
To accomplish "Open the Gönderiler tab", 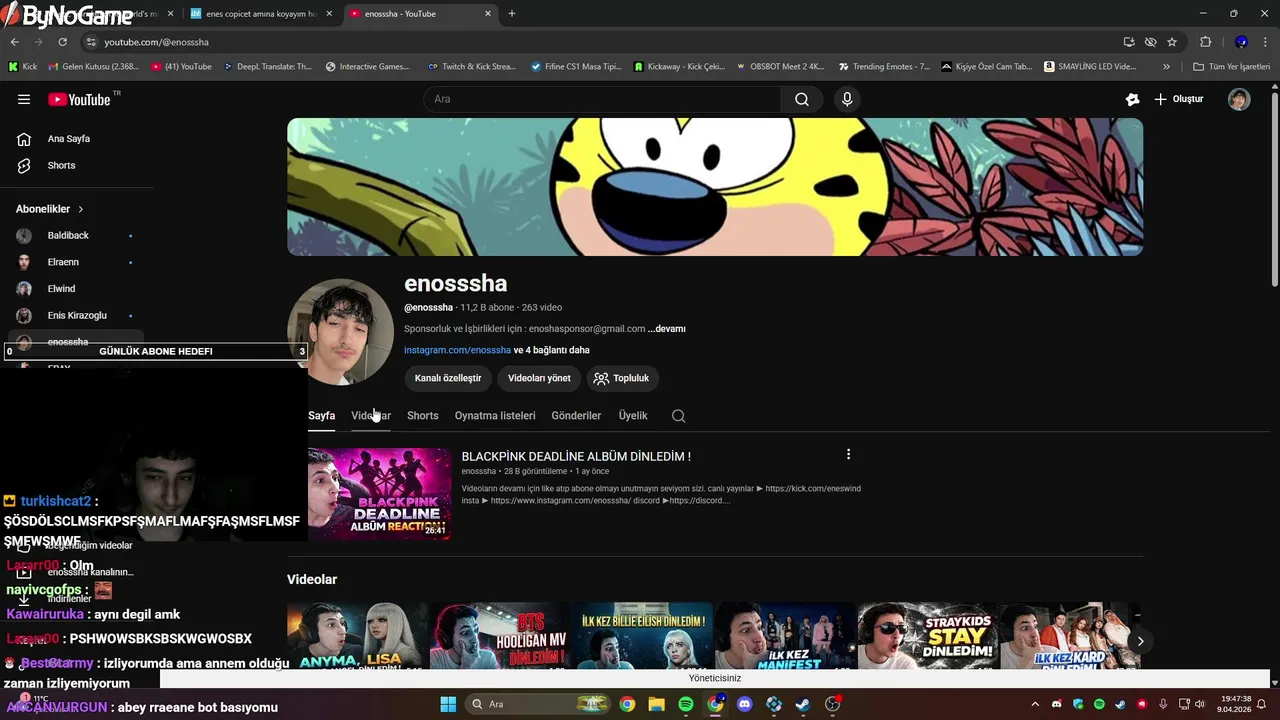I will click(576, 416).
